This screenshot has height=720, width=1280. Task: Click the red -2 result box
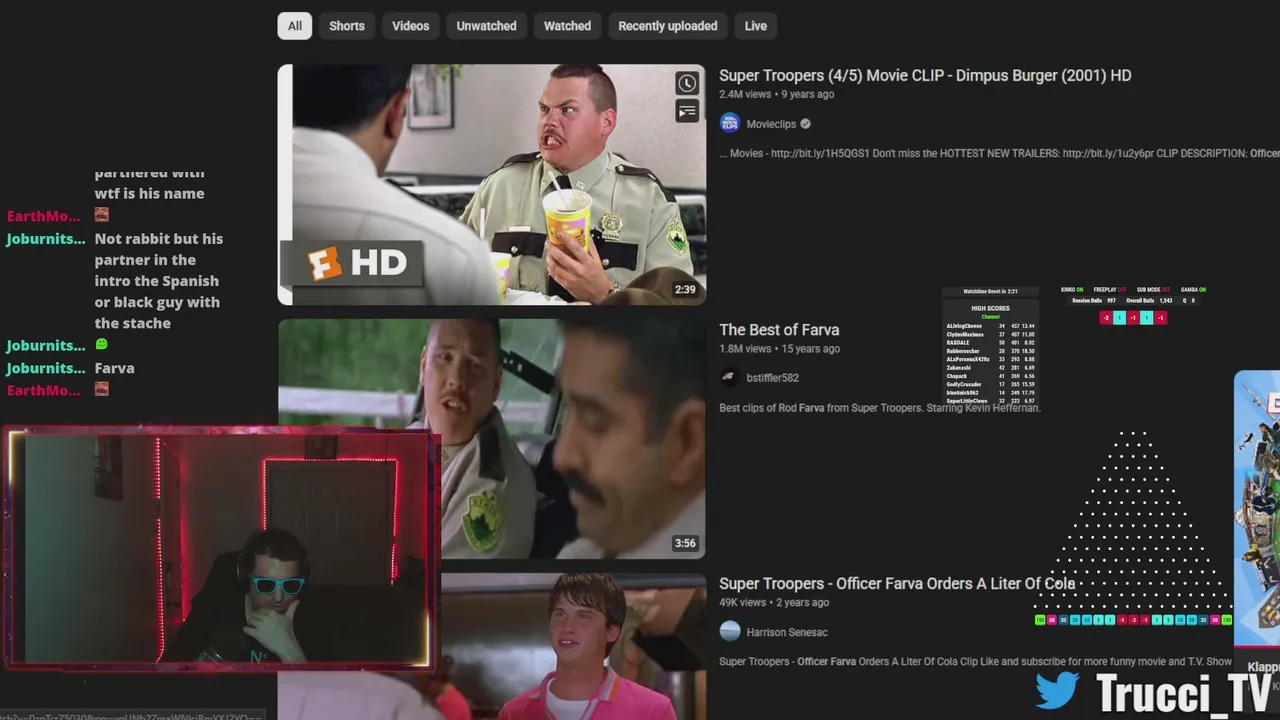coord(1105,318)
